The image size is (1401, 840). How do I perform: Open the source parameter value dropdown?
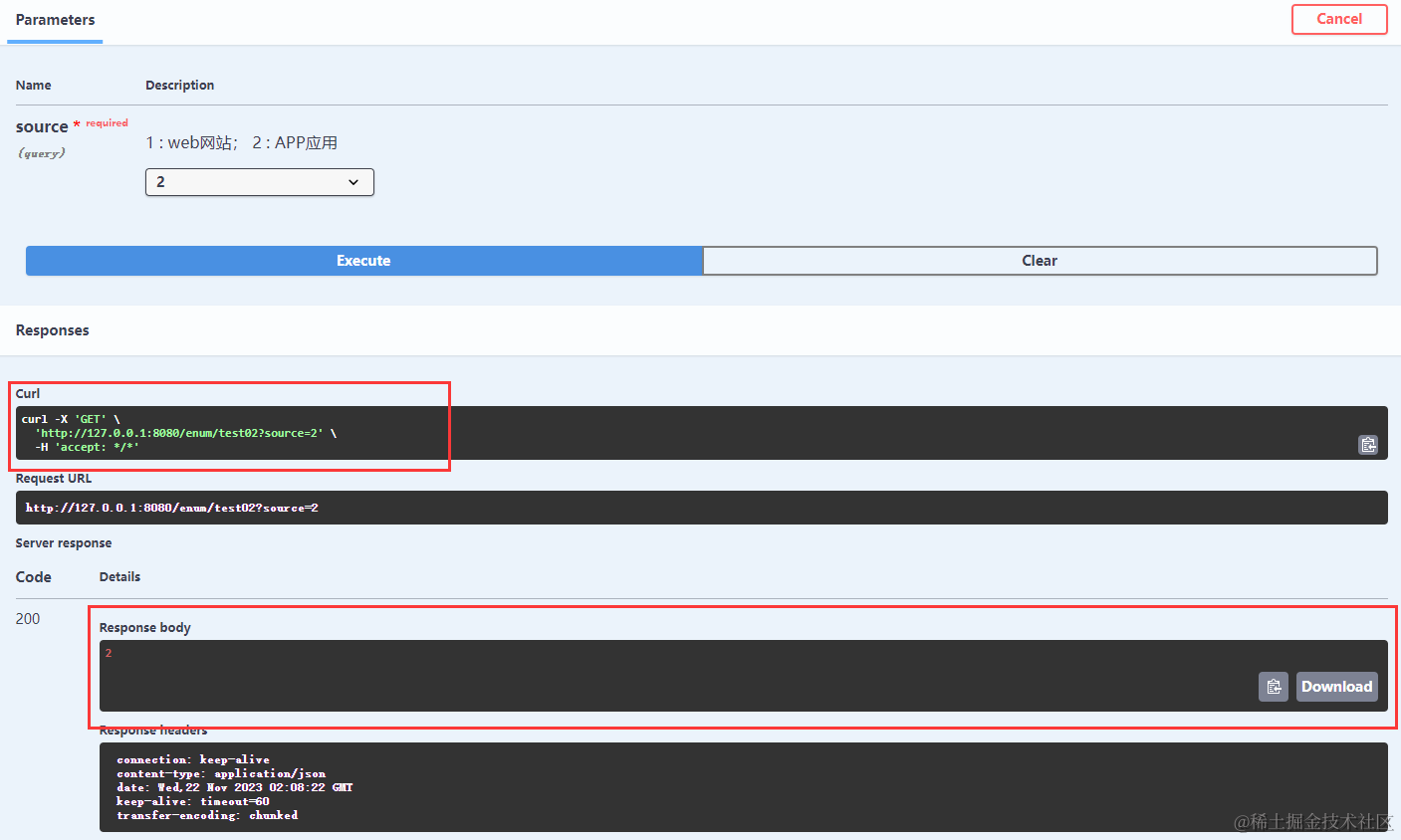259,182
